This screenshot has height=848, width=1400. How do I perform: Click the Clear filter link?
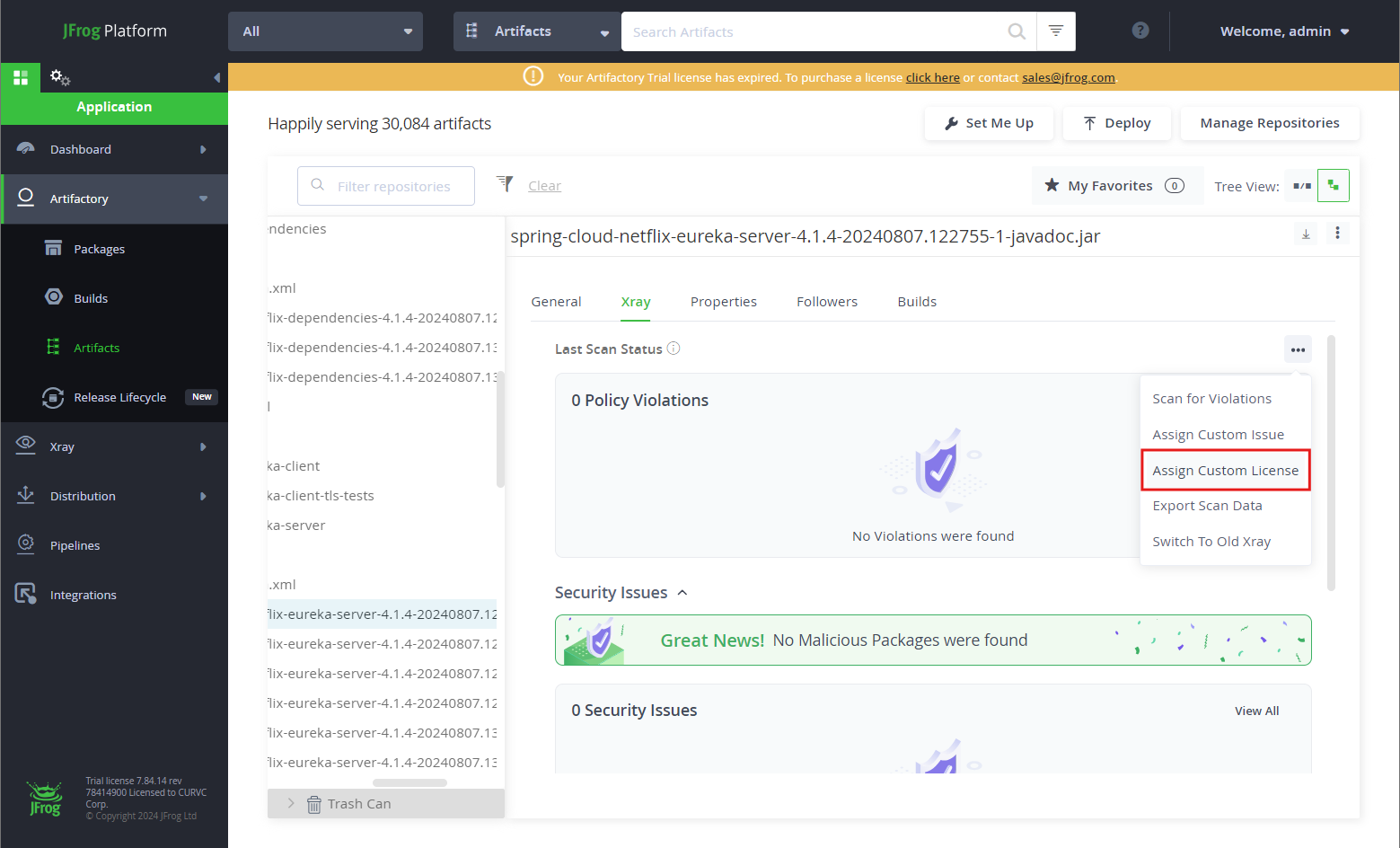tap(544, 186)
